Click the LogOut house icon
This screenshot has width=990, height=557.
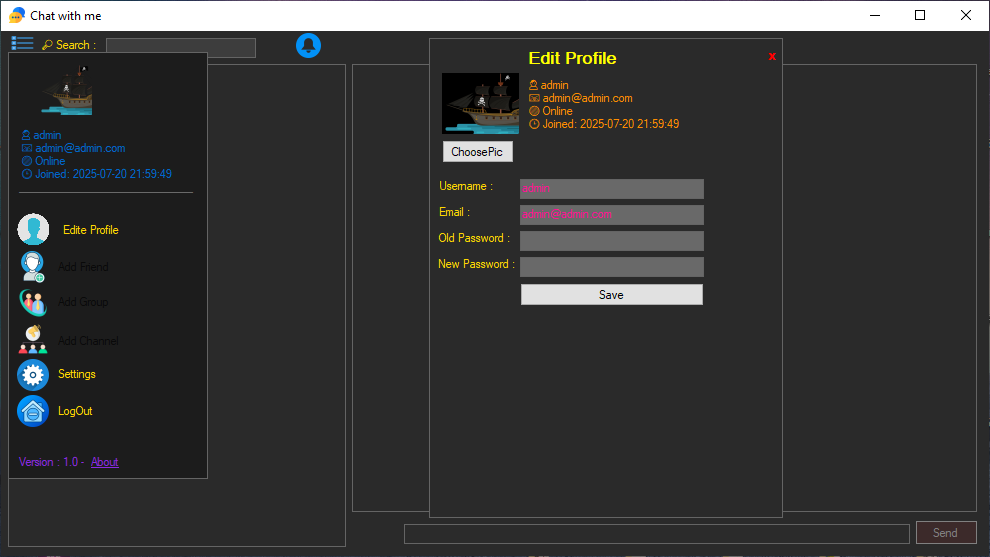(x=33, y=411)
